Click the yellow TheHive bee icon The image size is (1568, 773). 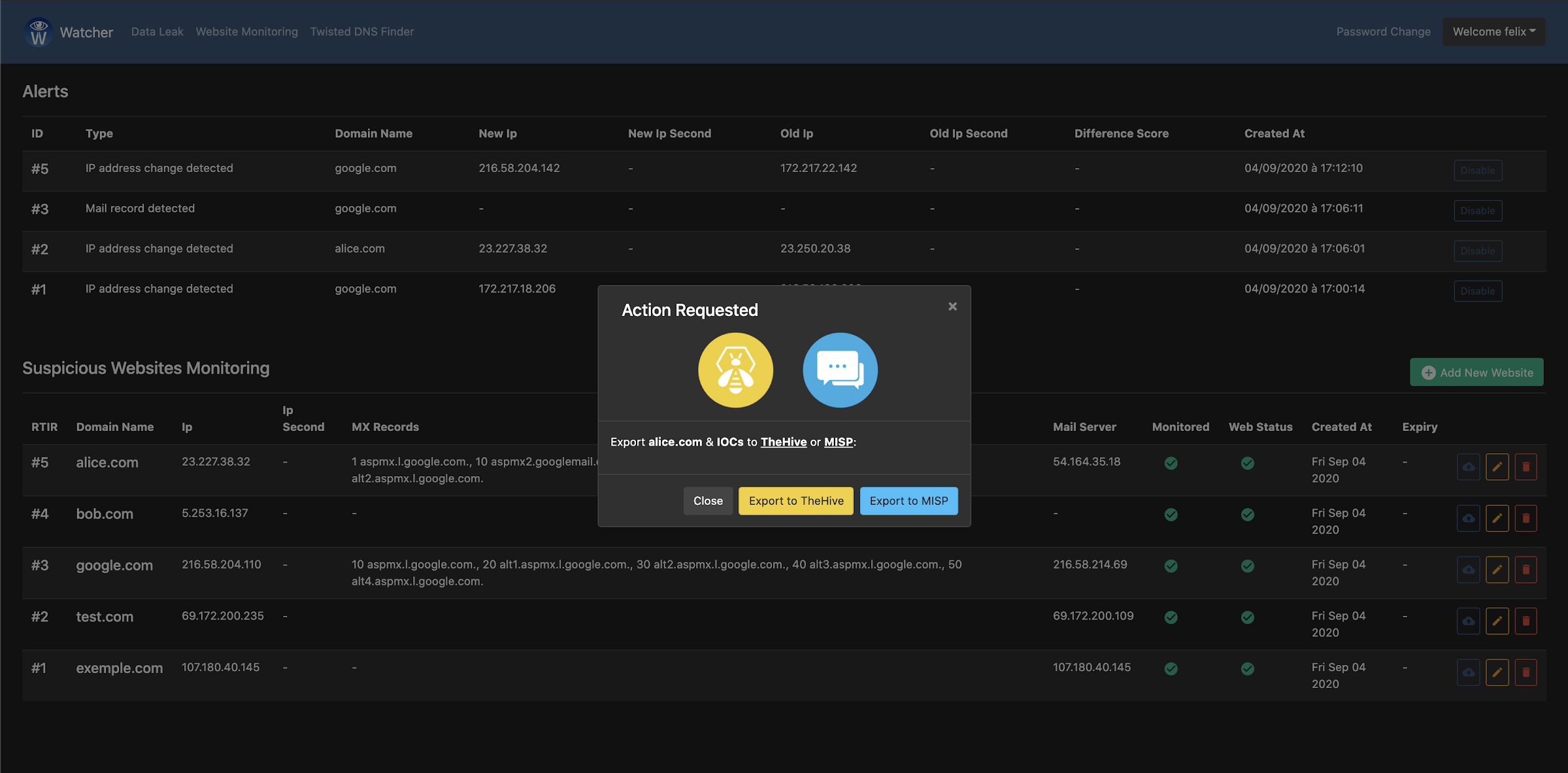tap(735, 370)
